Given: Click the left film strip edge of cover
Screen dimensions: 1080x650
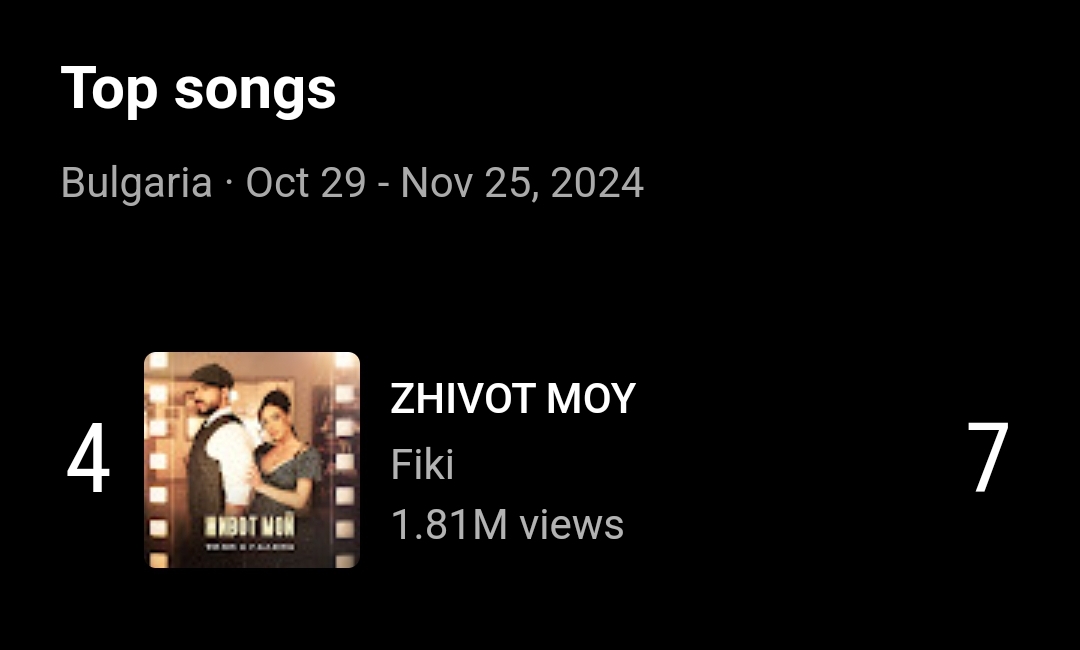Looking at the screenshot, I should pos(158,460).
